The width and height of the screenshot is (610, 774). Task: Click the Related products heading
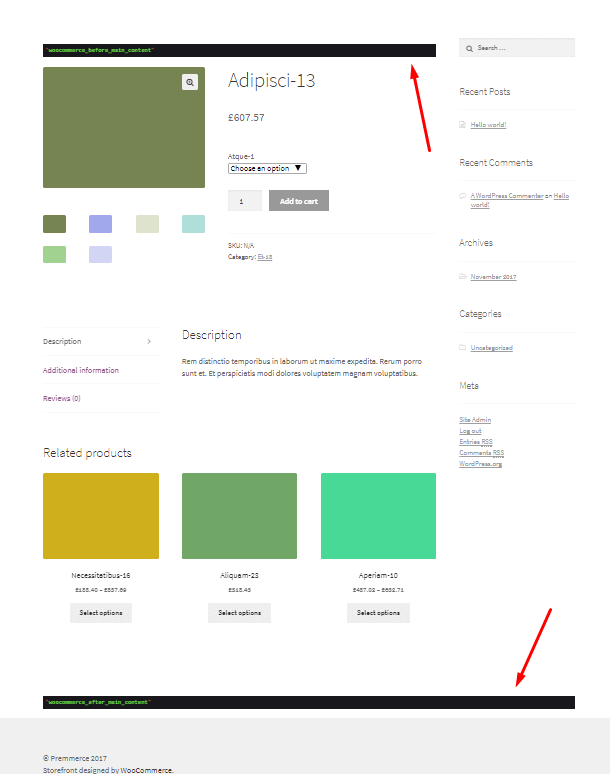click(x=87, y=453)
